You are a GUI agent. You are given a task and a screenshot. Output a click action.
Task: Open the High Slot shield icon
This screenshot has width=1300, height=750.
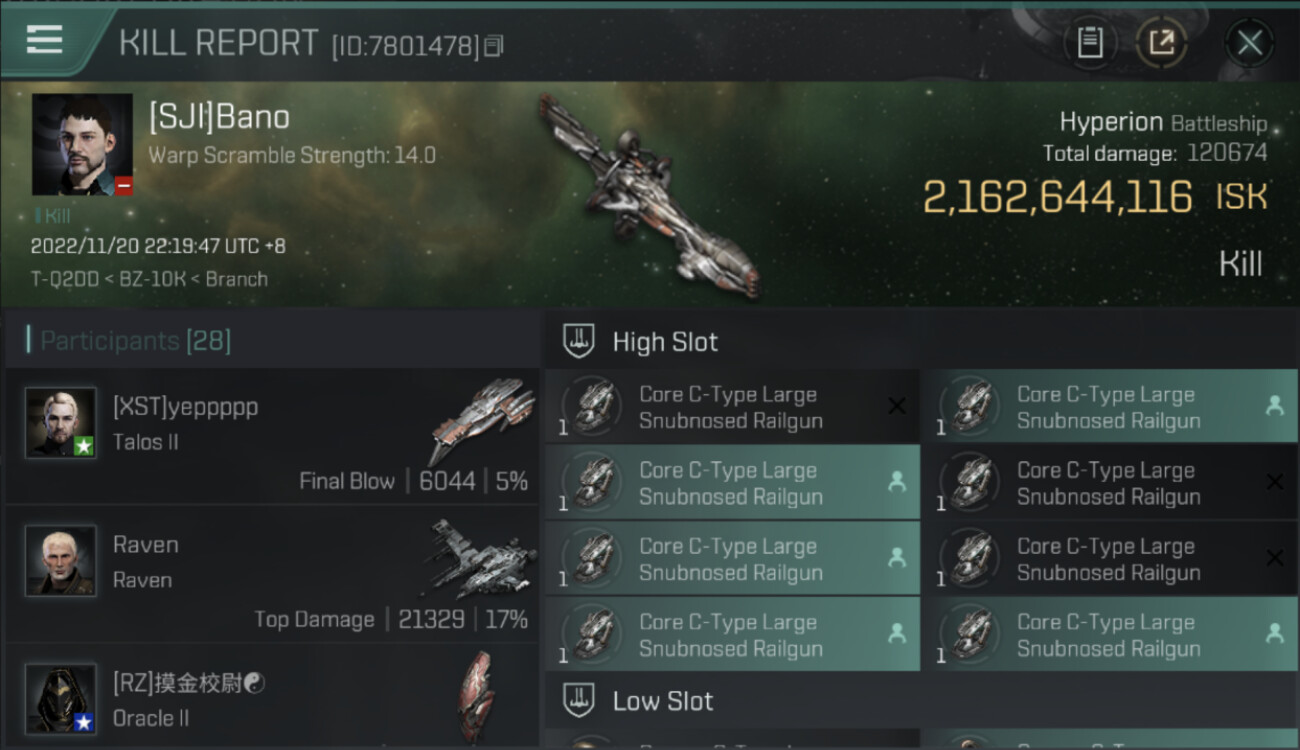[580, 341]
